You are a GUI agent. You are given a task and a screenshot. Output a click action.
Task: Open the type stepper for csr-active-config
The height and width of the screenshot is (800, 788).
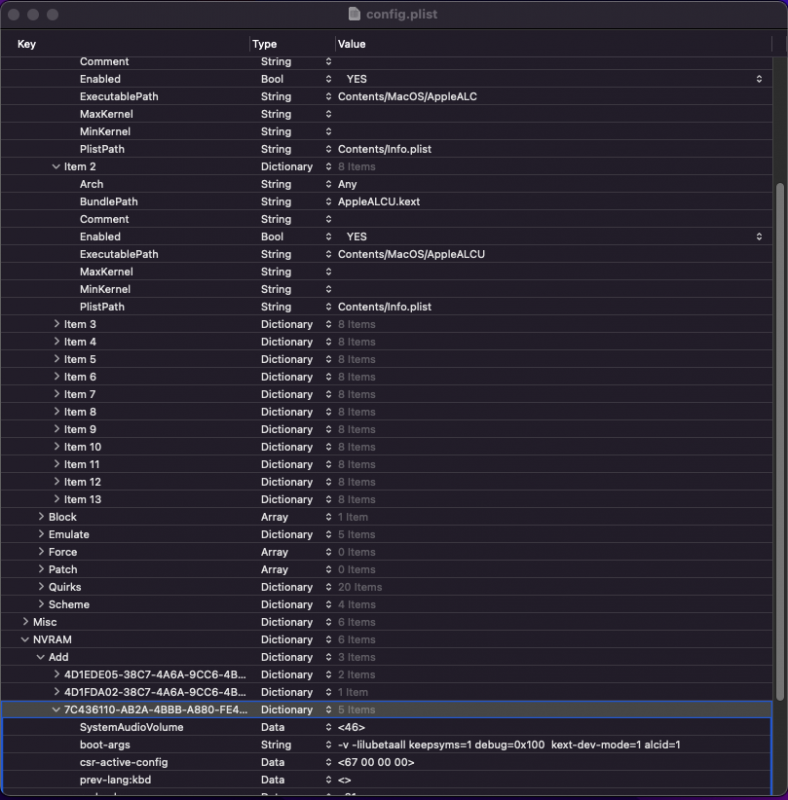[329, 762]
